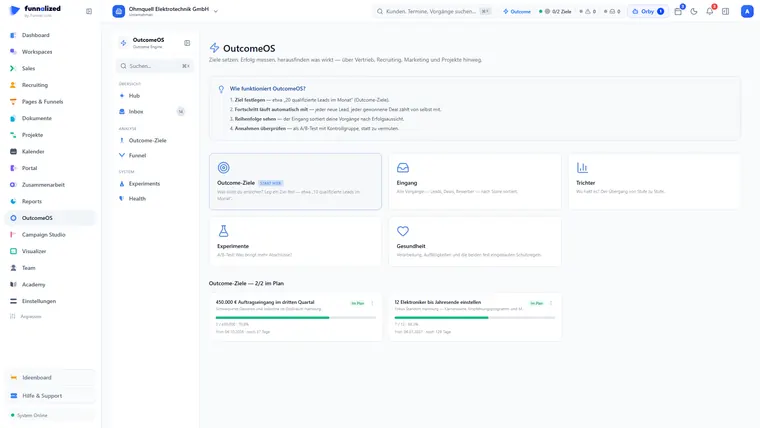Go to Campaign Studio in the main sidebar
This screenshot has height=428, width=760.
pyautogui.click(x=43, y=235)
